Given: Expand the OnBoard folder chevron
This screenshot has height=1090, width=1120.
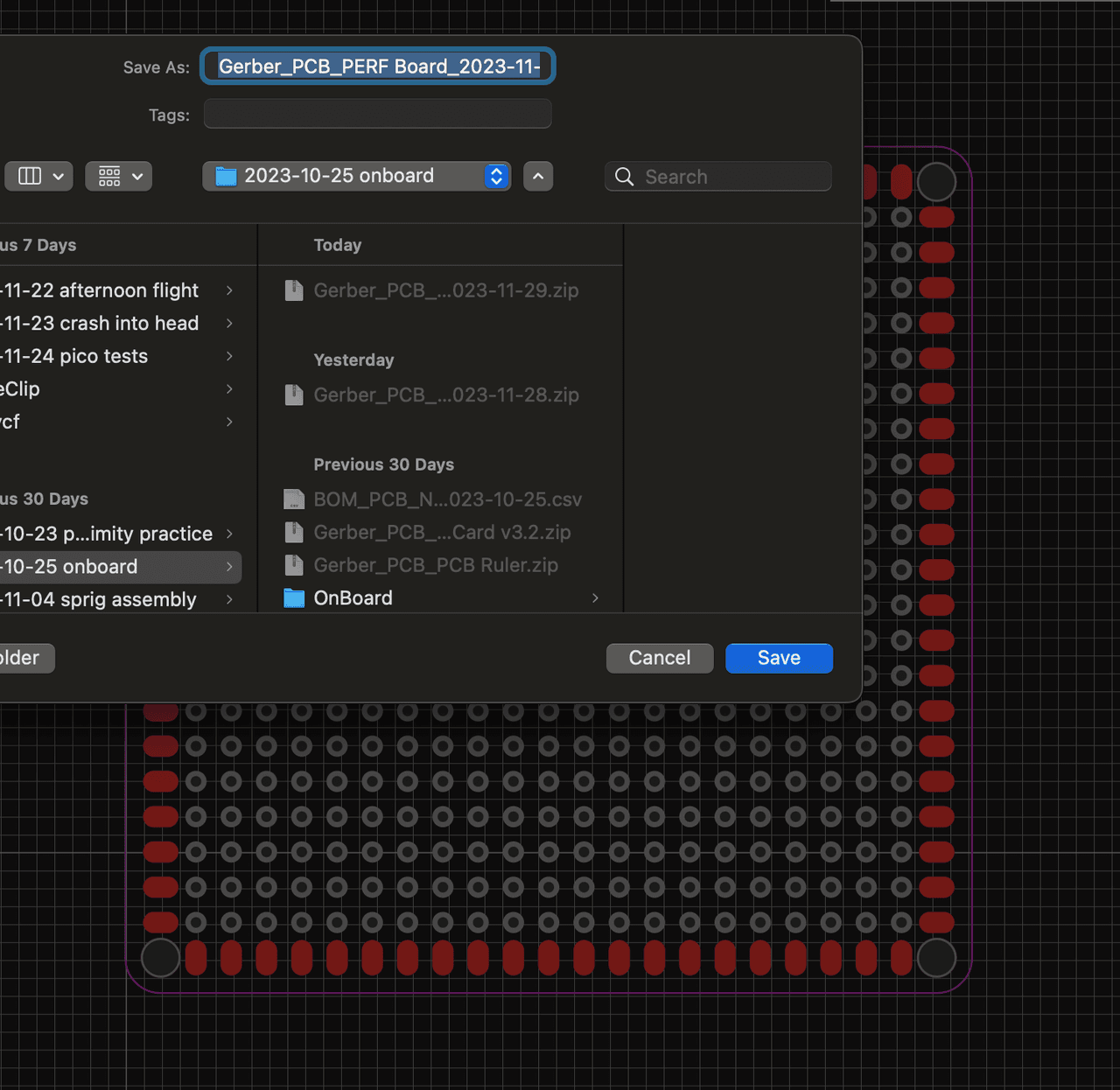Looking at the screenshot, I should pyautogui.click(x=595, y=598).
